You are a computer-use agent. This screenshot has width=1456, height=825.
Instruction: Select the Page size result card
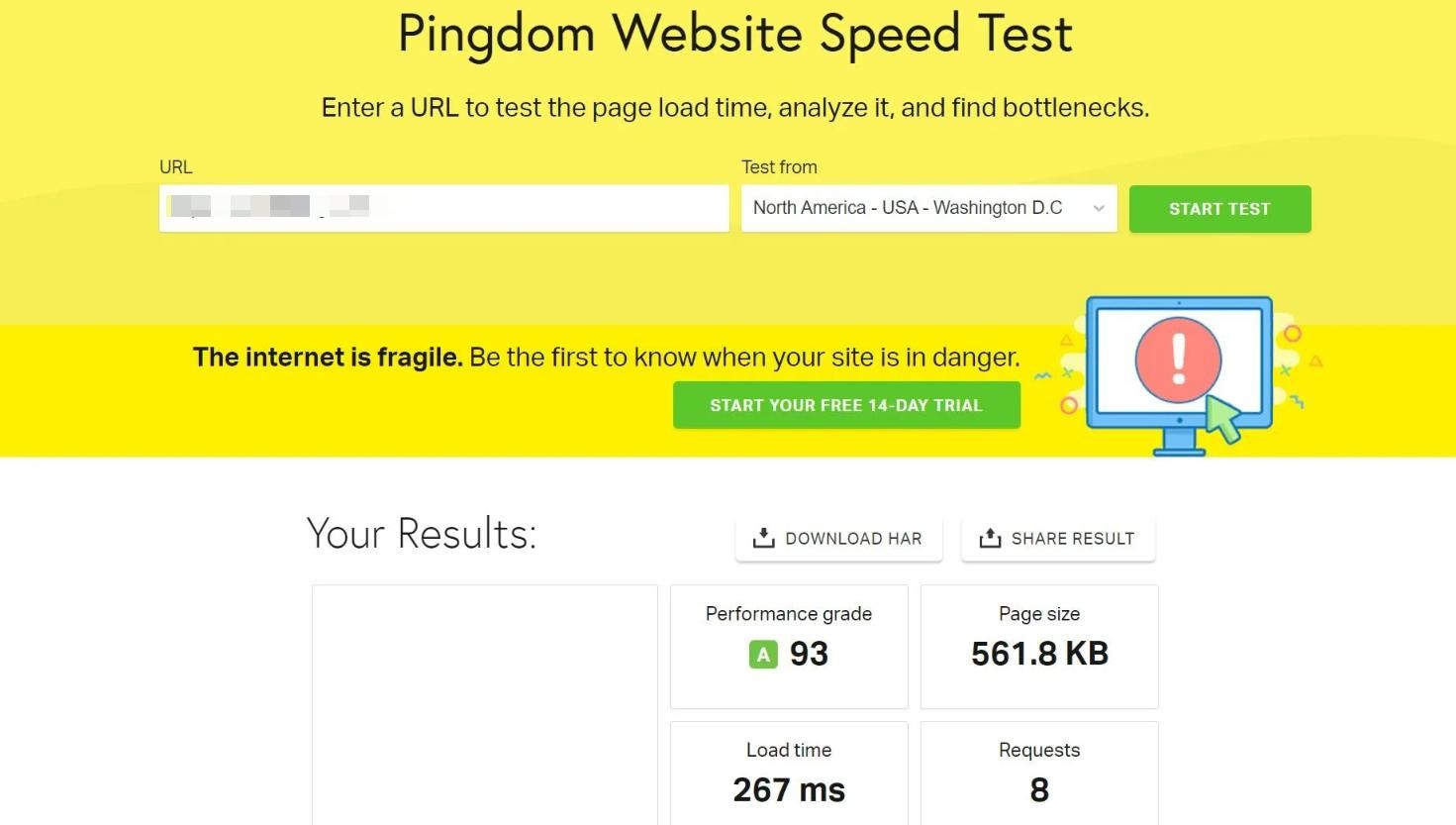click(1038, 646)
